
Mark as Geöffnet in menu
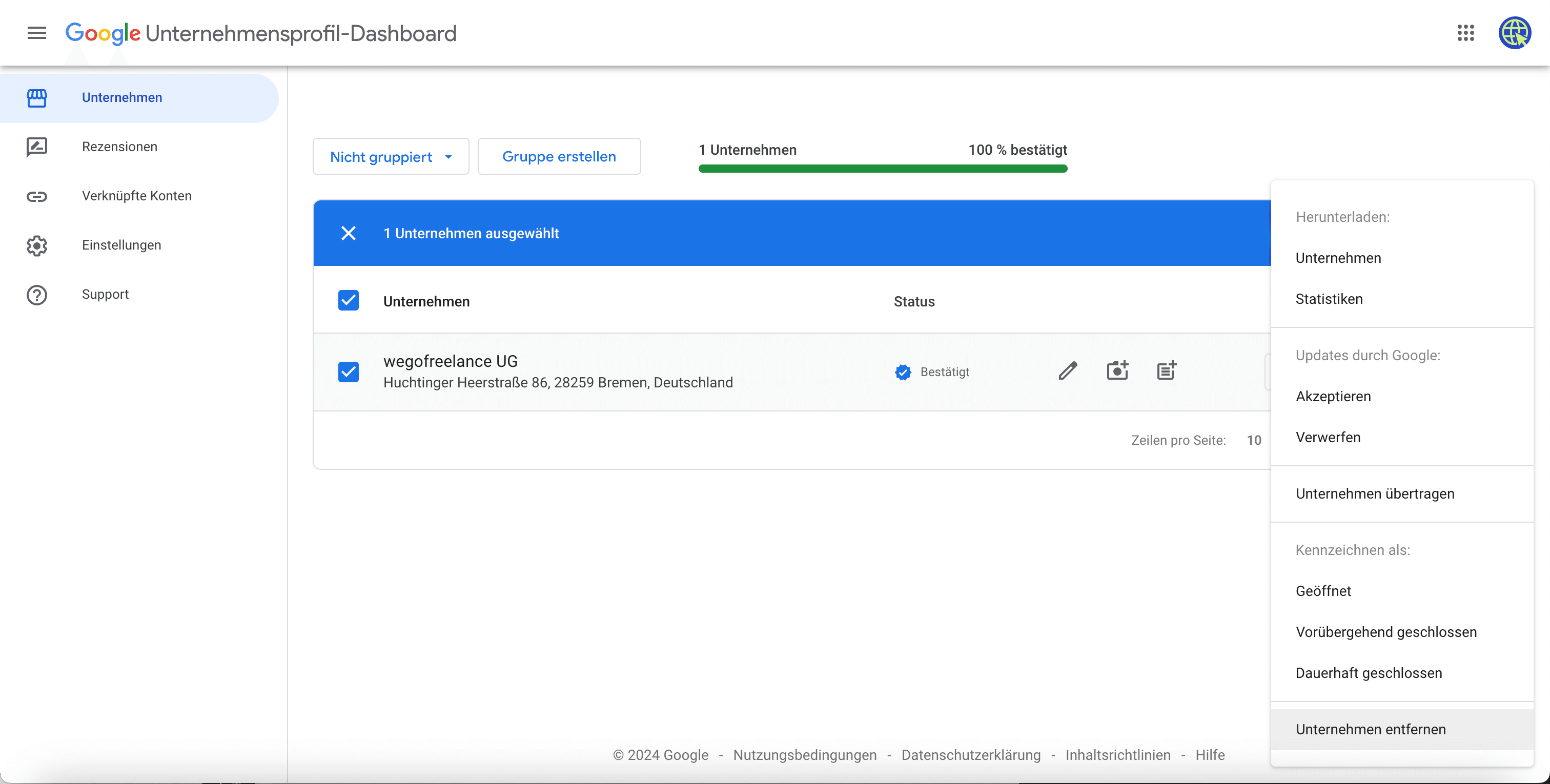pyautogui.click(x=1402, y=591)
